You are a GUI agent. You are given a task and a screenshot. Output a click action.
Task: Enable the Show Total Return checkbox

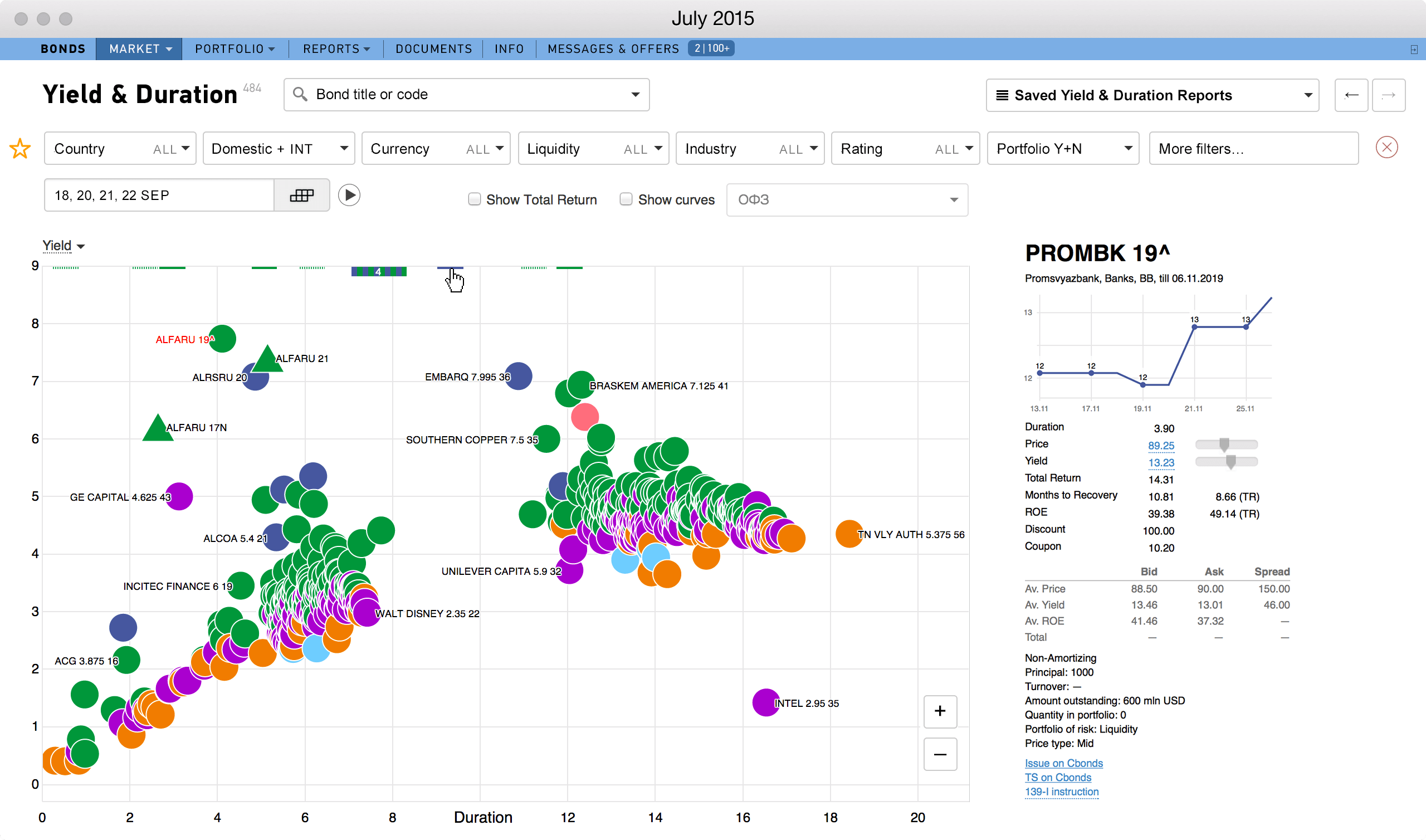pos(474,199)
